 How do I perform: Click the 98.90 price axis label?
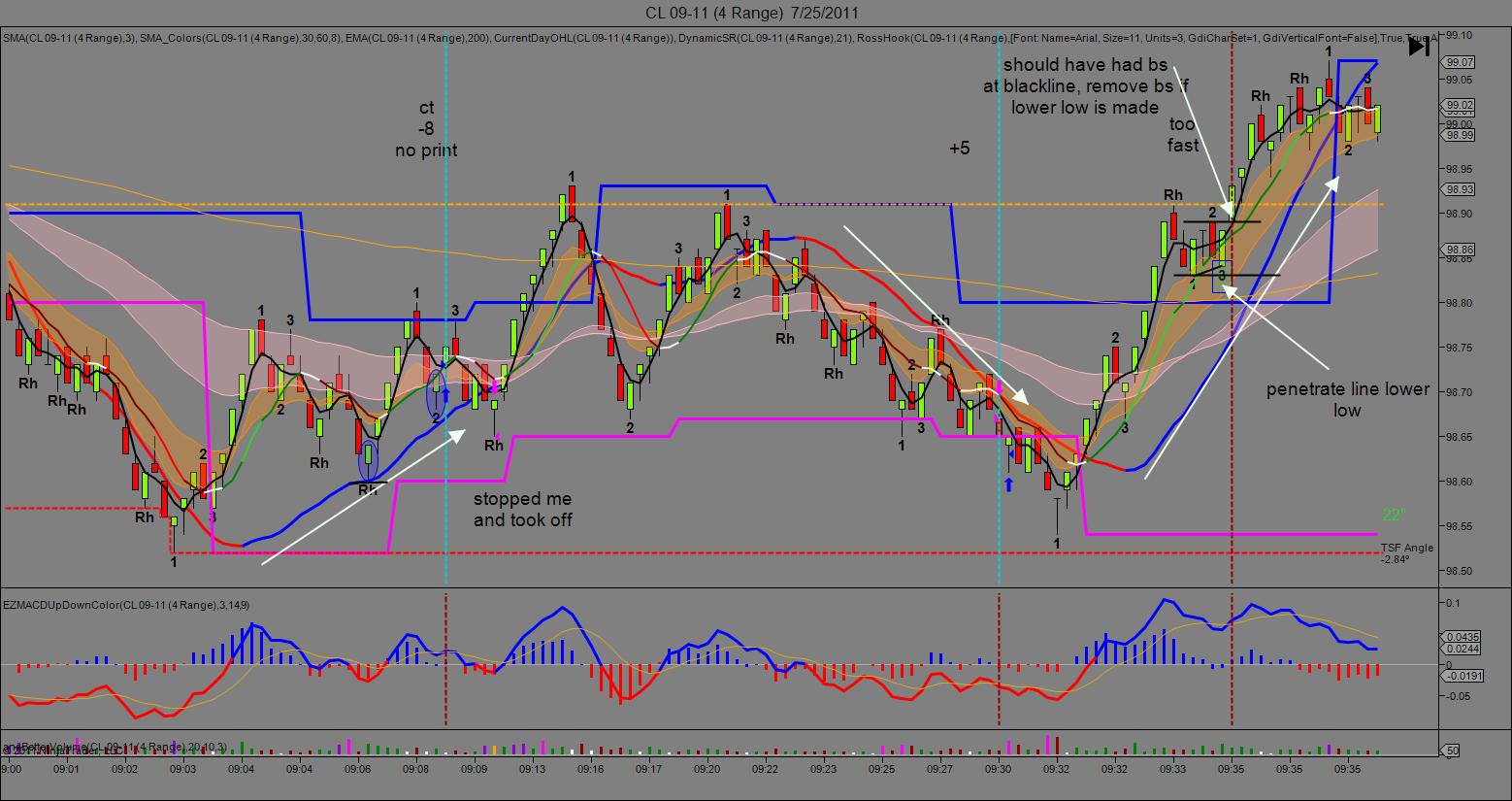click(x=1460, y=214)
